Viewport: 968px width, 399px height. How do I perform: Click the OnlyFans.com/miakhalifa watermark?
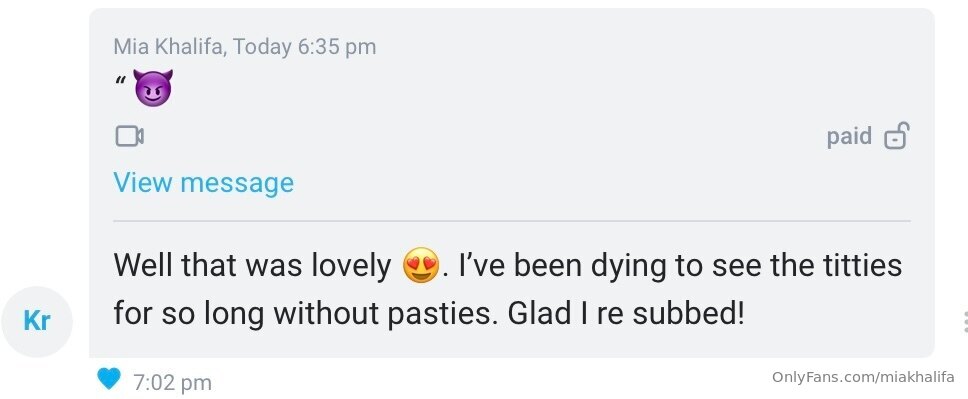863,377
